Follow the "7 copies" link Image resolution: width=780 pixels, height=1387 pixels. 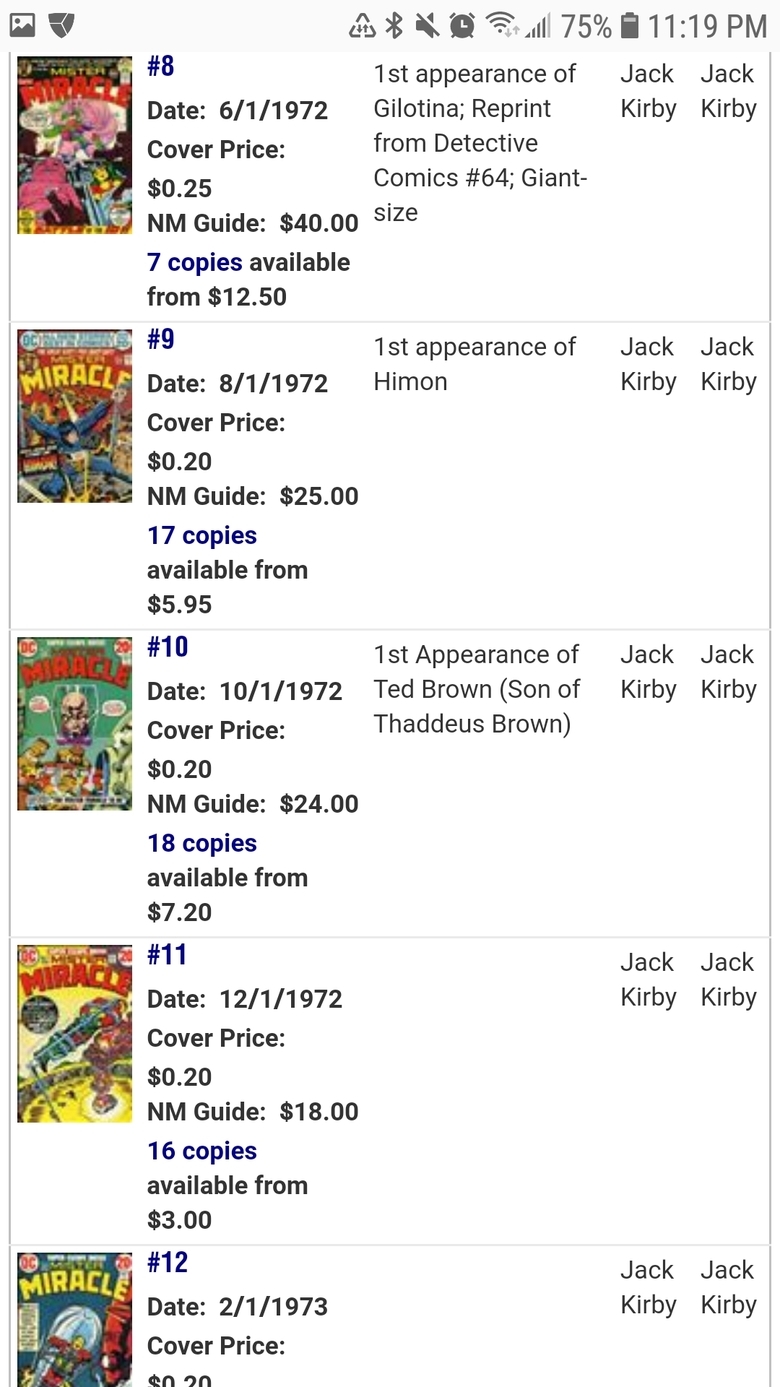[195, 262]
